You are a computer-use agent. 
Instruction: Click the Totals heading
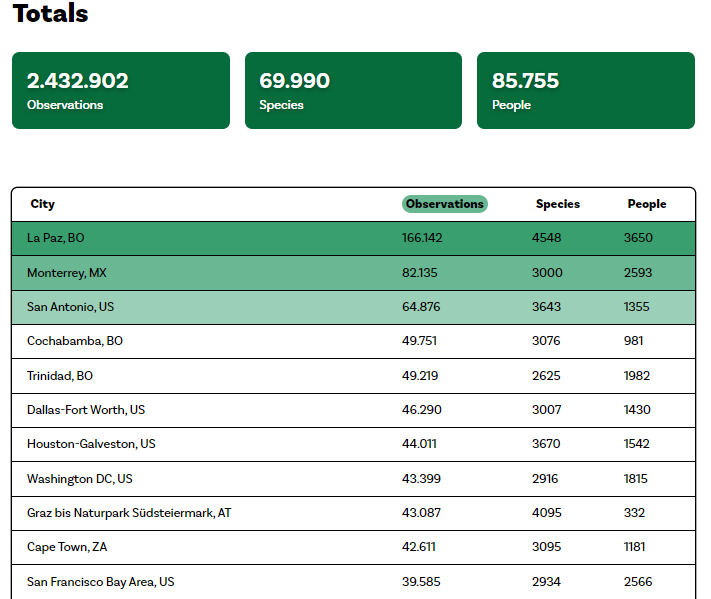[x=50, y=14]
